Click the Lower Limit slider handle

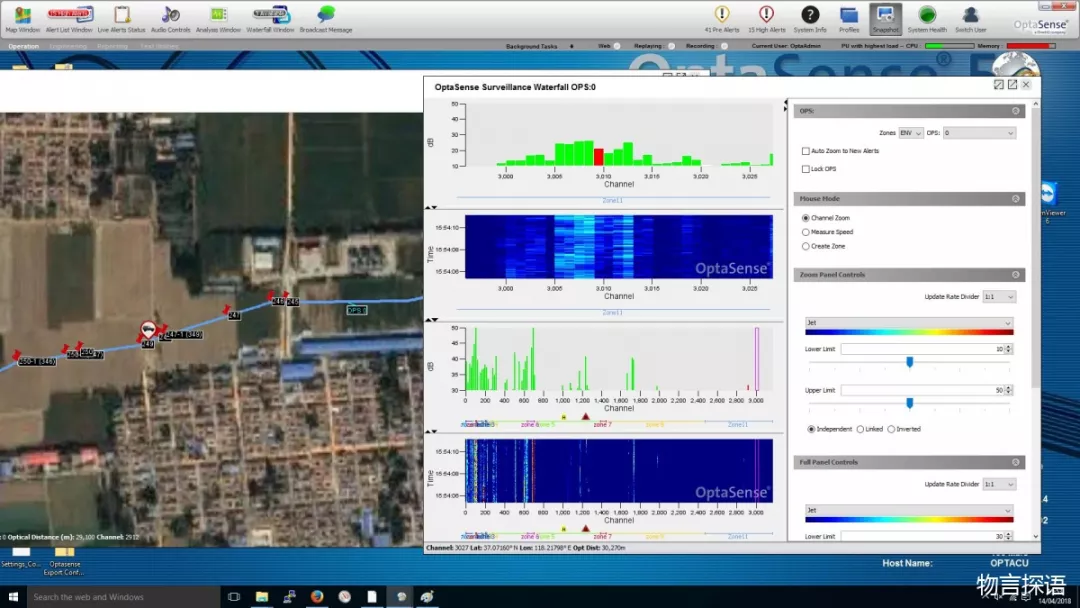pos(909,362)
